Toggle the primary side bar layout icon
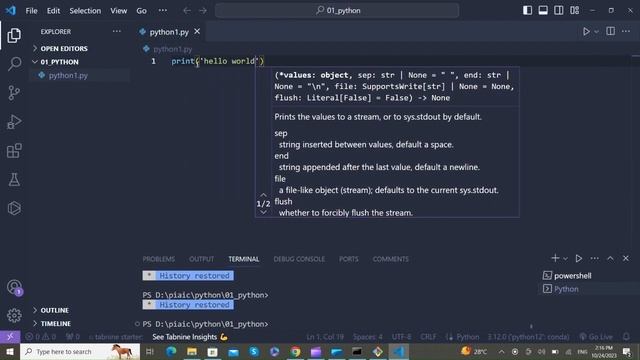This screenshot has height=360, width=640. click(x=527, y=10)
